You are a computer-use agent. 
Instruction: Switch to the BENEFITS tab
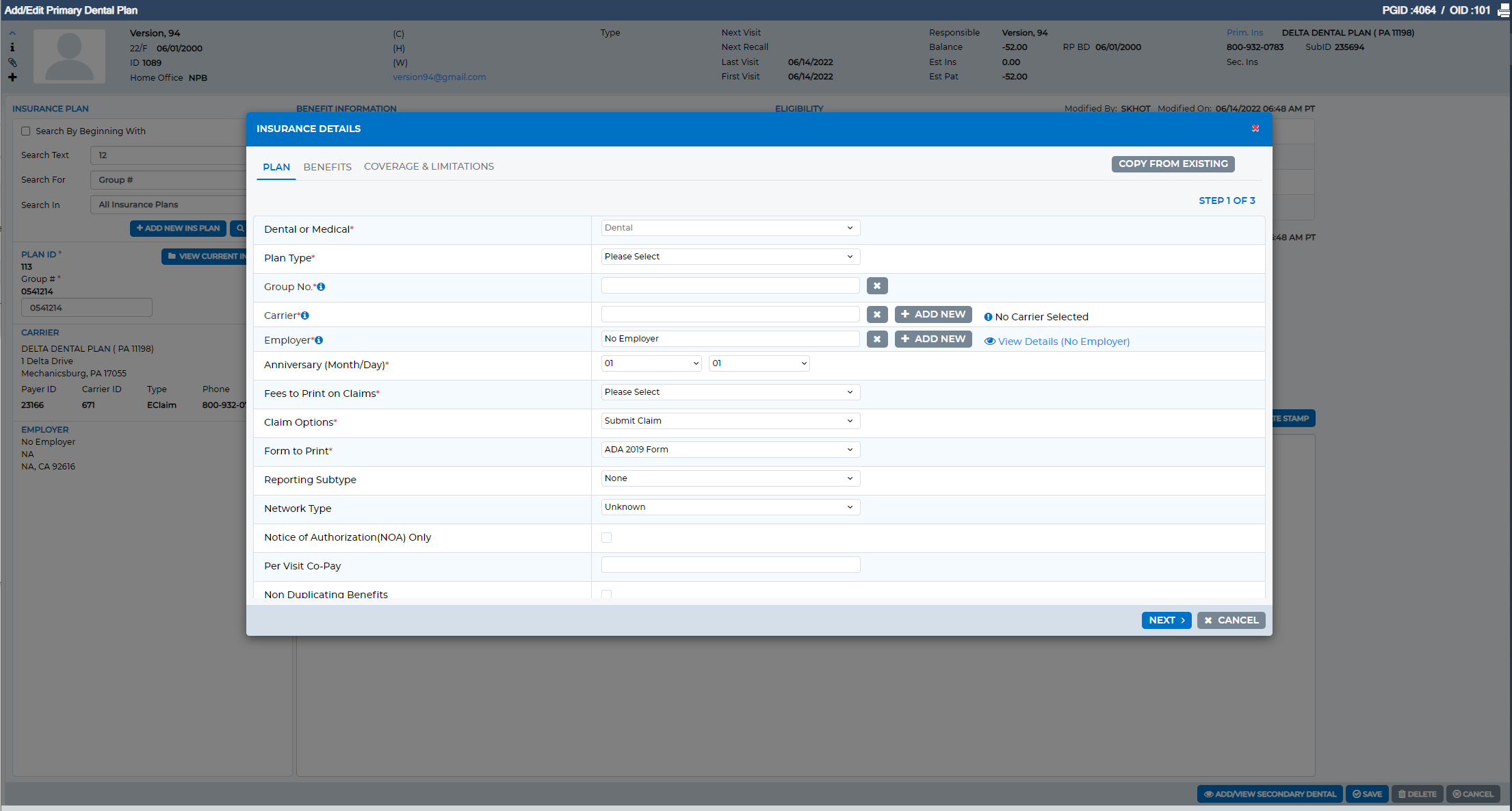coord(328,167)
